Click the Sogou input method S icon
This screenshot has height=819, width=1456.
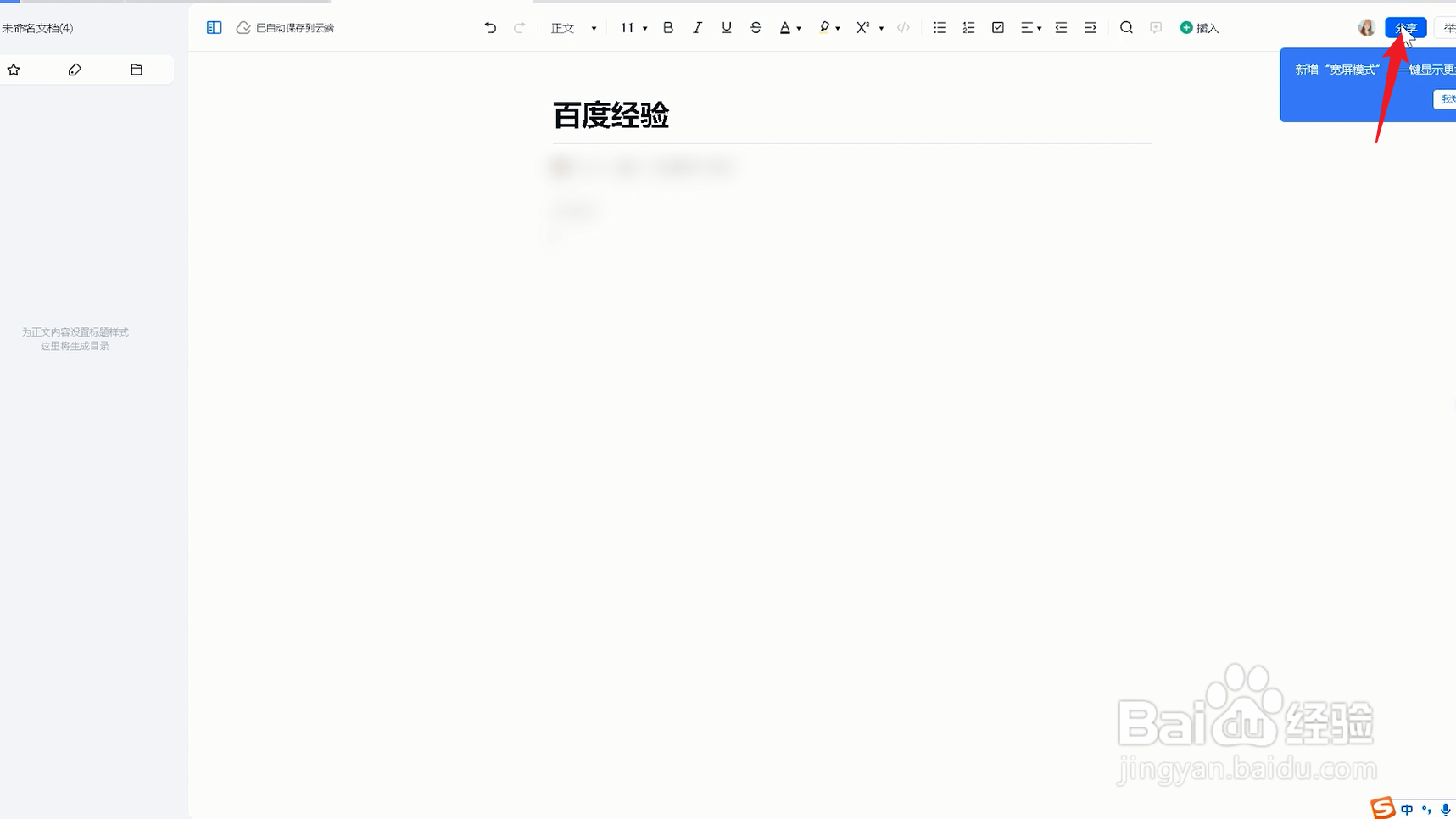point(1383,808)
